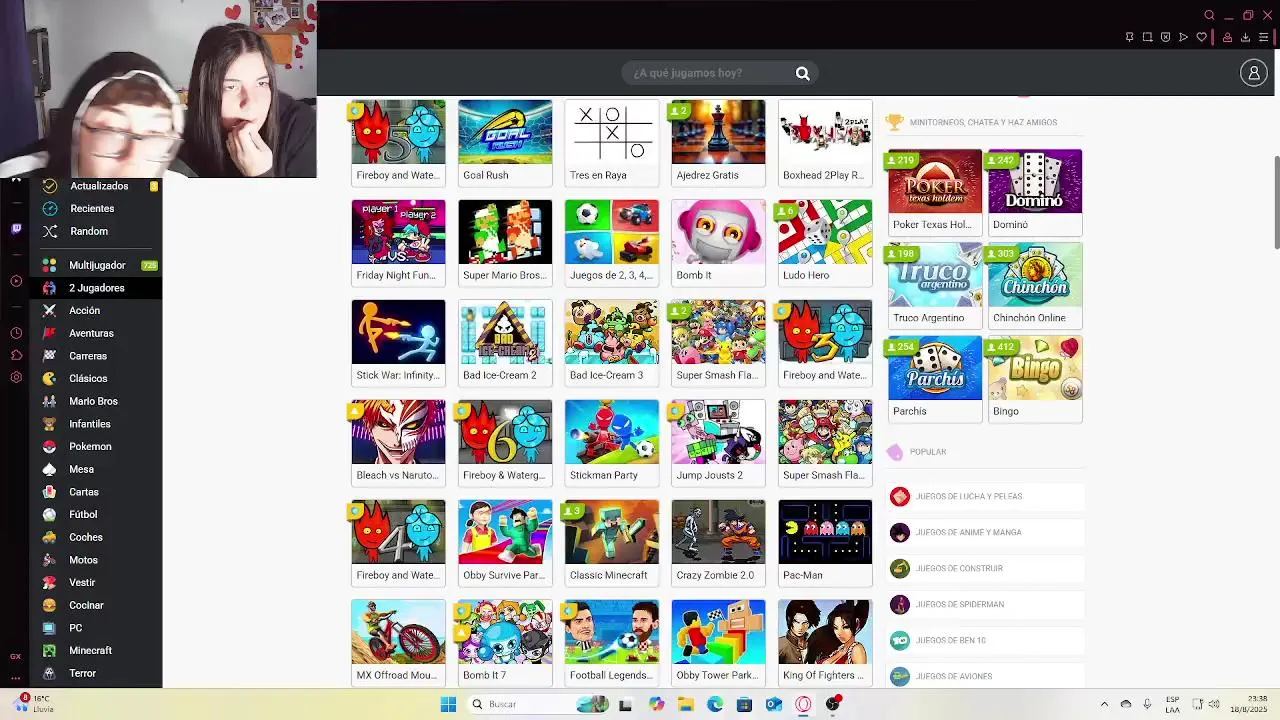Show hidden tray icons chevron
The height and width of the screenshot is (720, 1280).
1104,704
